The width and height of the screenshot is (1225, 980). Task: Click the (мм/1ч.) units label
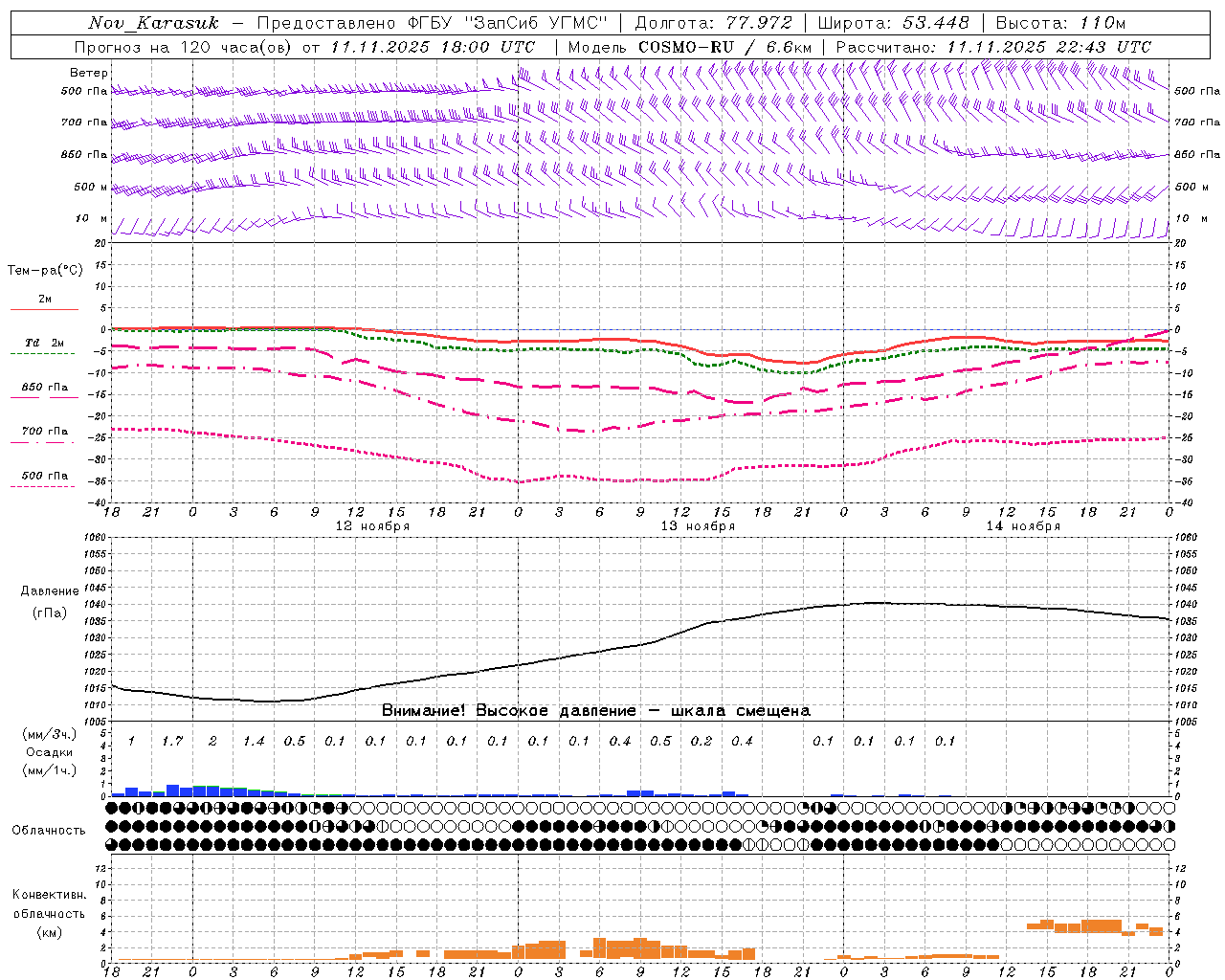(50, 770)
